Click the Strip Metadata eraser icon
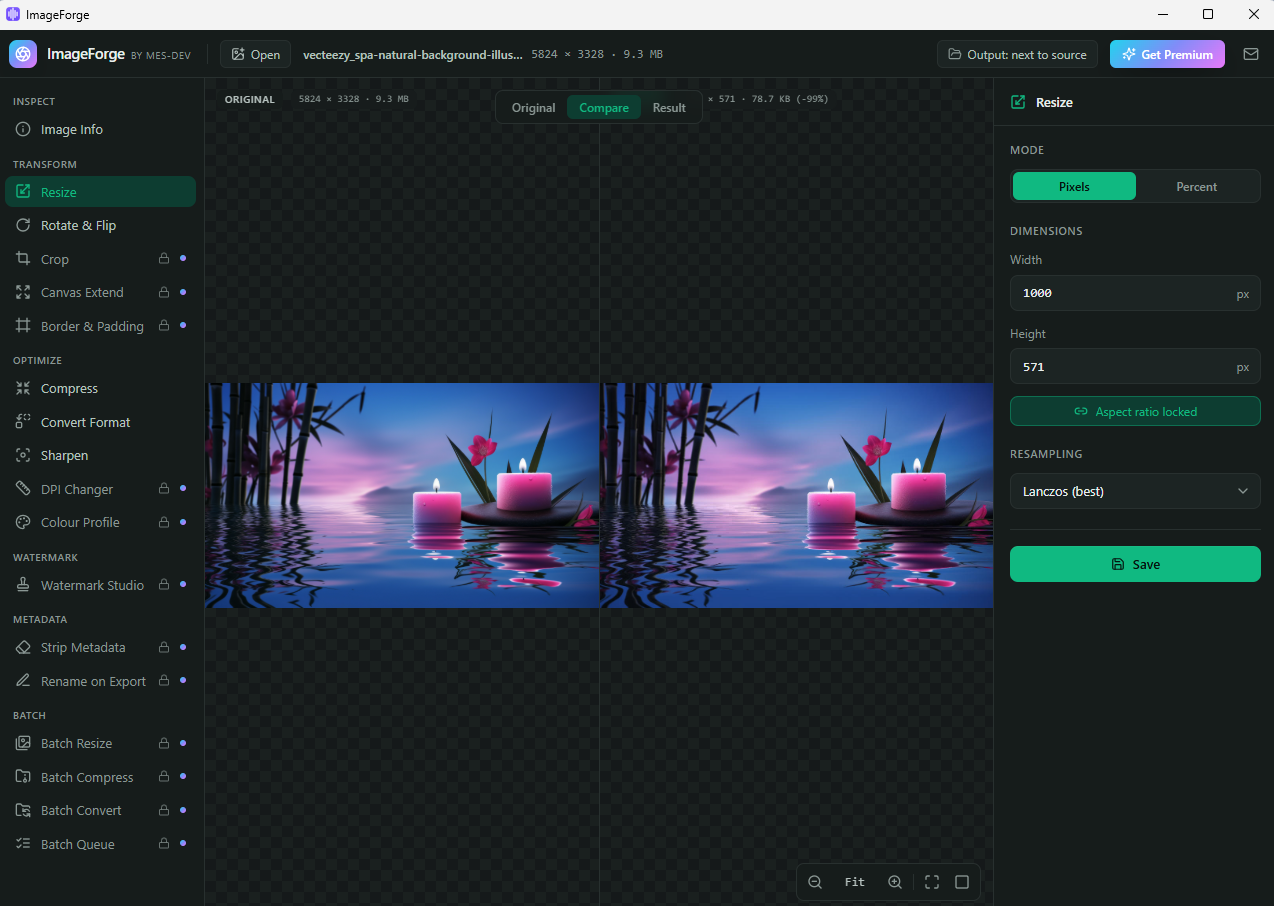Viewport: 1274px width, 906px height. click(23, 648)
